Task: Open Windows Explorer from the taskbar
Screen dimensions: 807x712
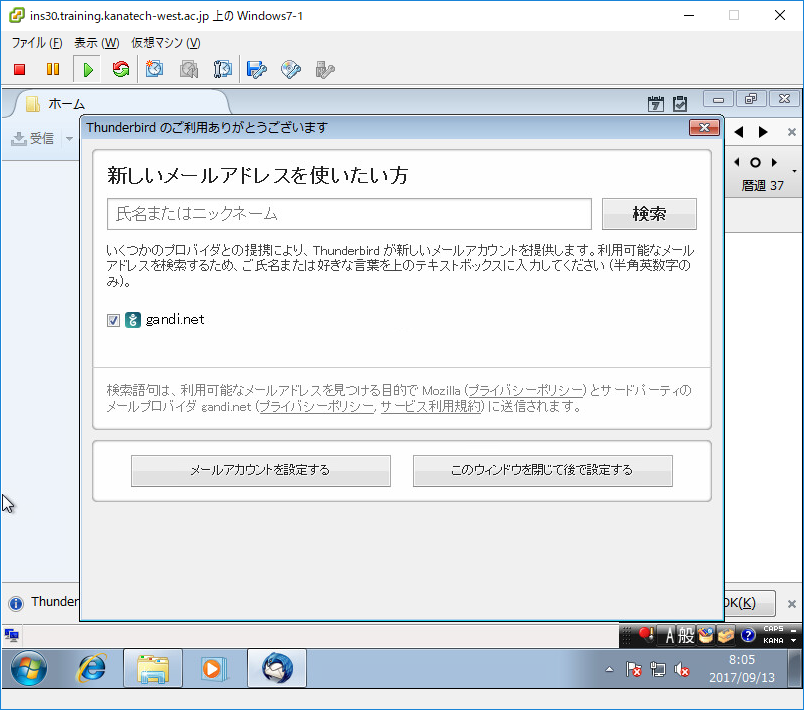Action: pyautogui.click(x=153, y=669)
